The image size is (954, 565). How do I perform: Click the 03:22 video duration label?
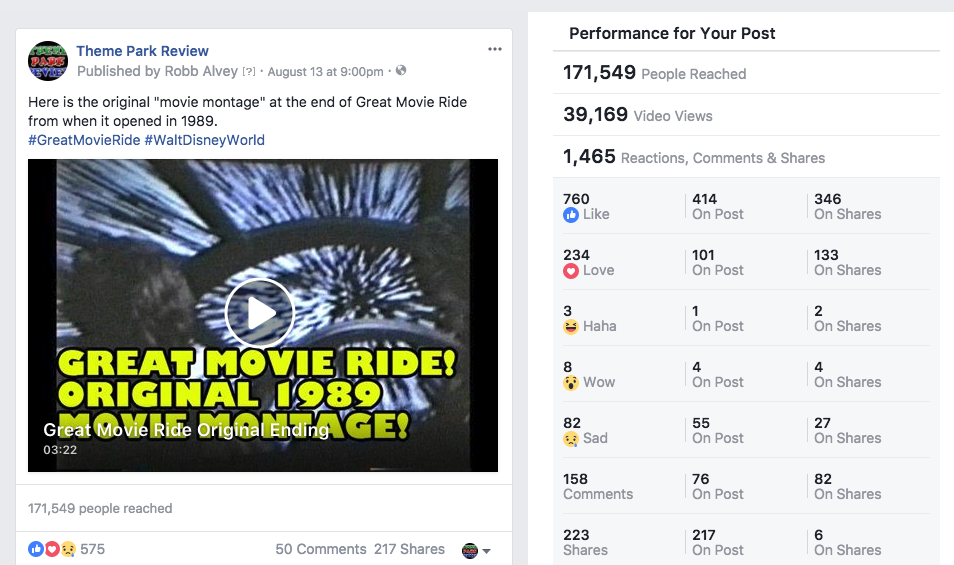click(60, 450)
